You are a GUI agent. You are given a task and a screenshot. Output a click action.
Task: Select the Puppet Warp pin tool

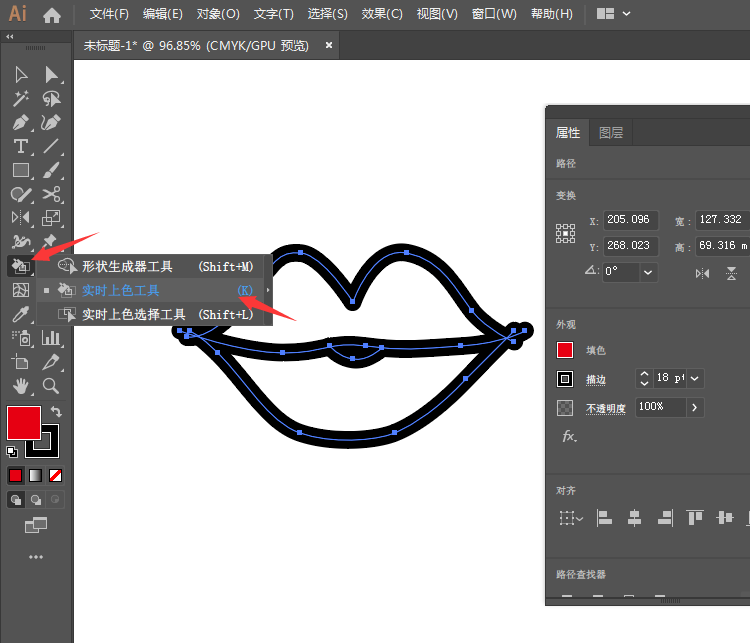[x=51, y=242]
